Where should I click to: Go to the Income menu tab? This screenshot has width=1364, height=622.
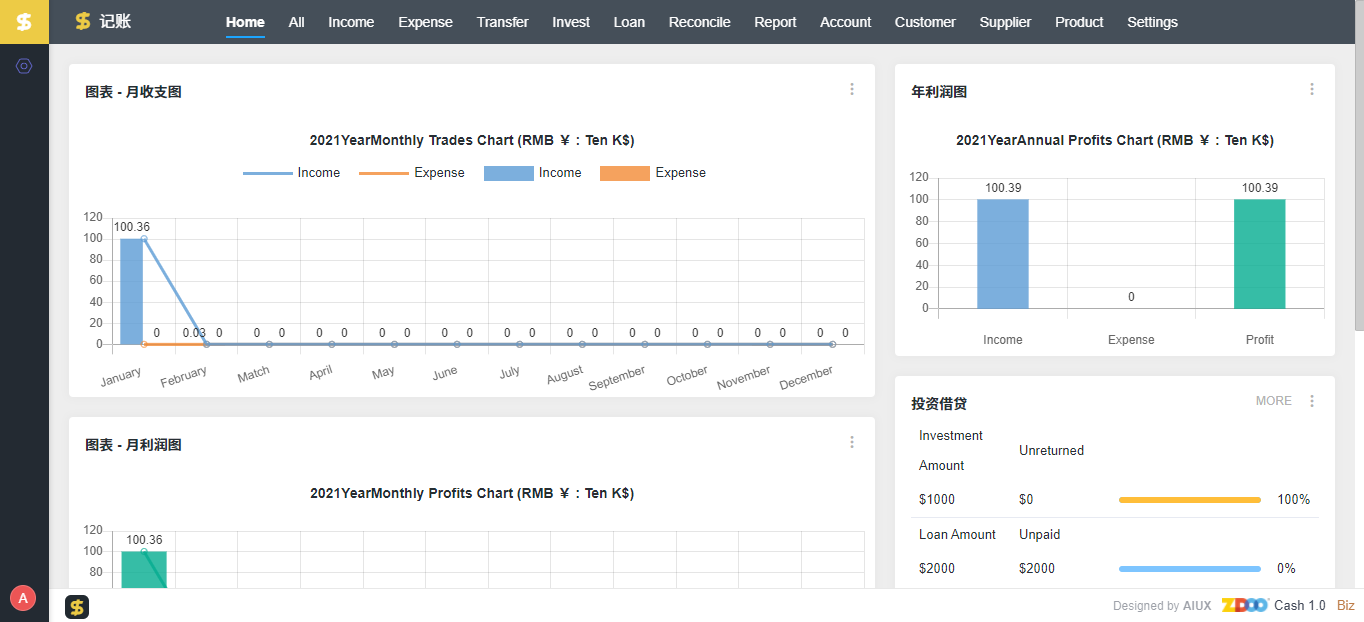pos(351,22)
